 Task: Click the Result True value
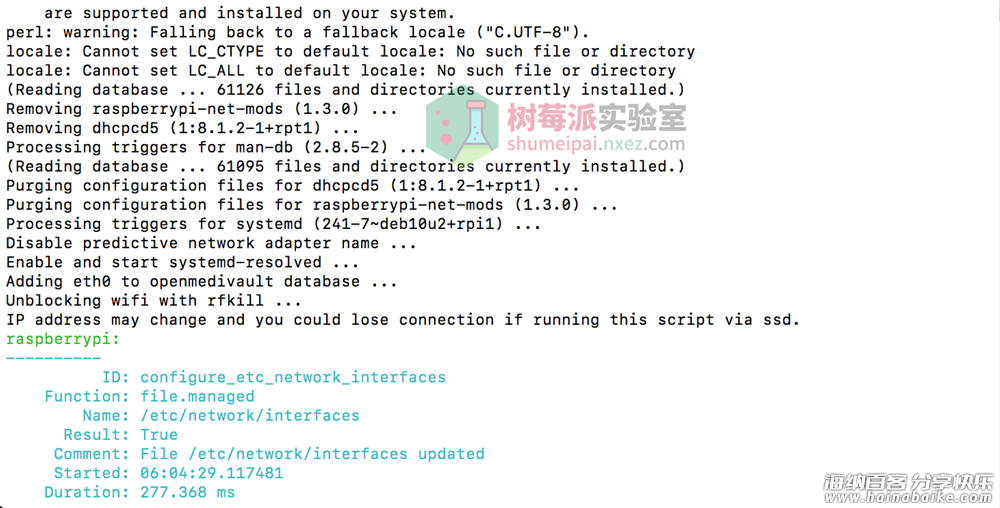tap(159, 435)
